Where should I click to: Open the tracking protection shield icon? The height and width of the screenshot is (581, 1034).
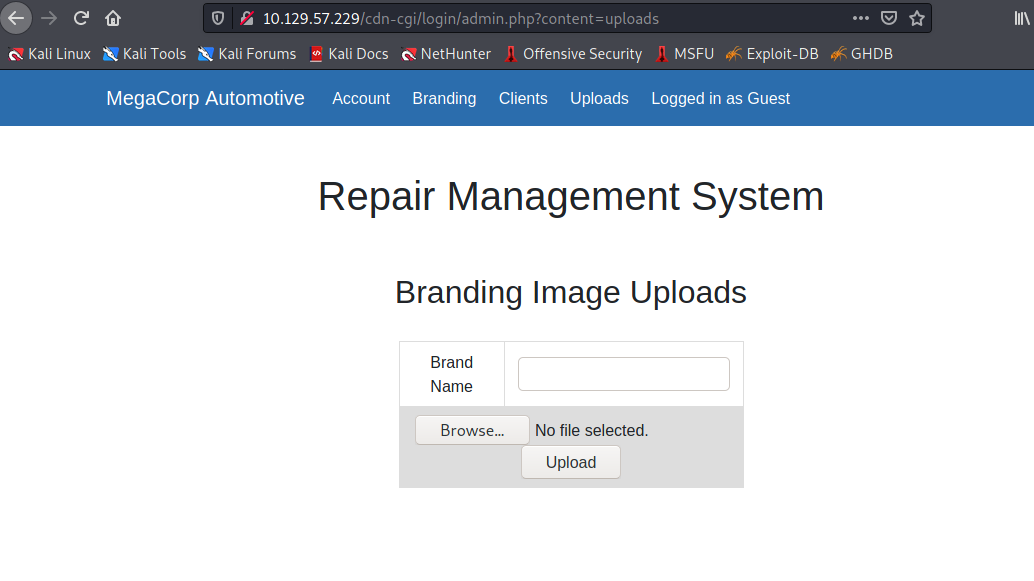click(x=218, y=18)
